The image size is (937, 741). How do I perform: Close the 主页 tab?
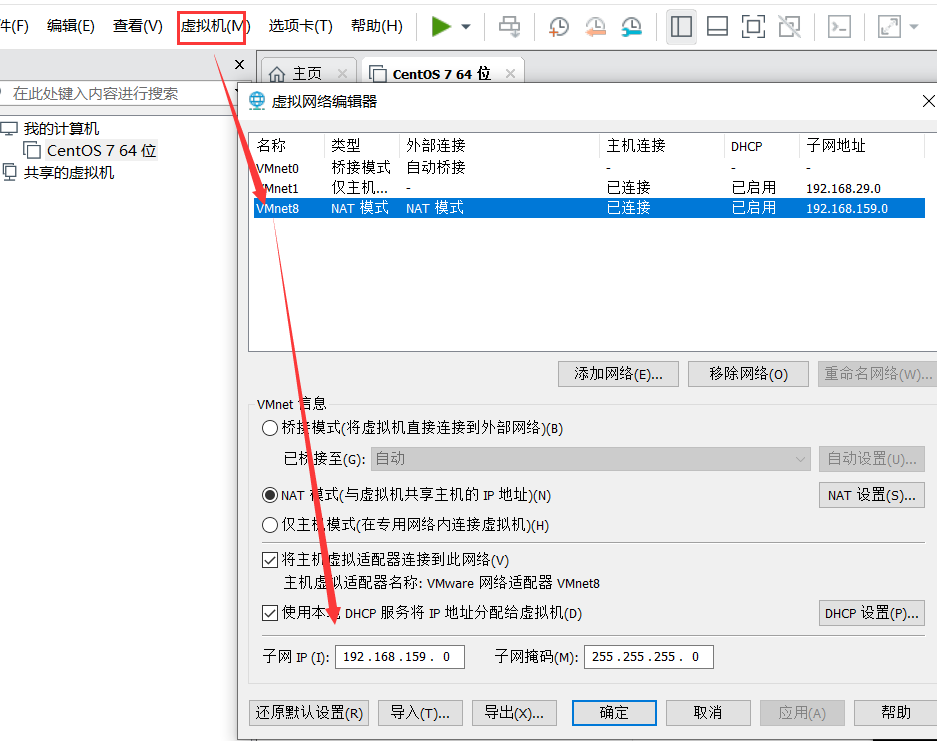click(342, 74)
